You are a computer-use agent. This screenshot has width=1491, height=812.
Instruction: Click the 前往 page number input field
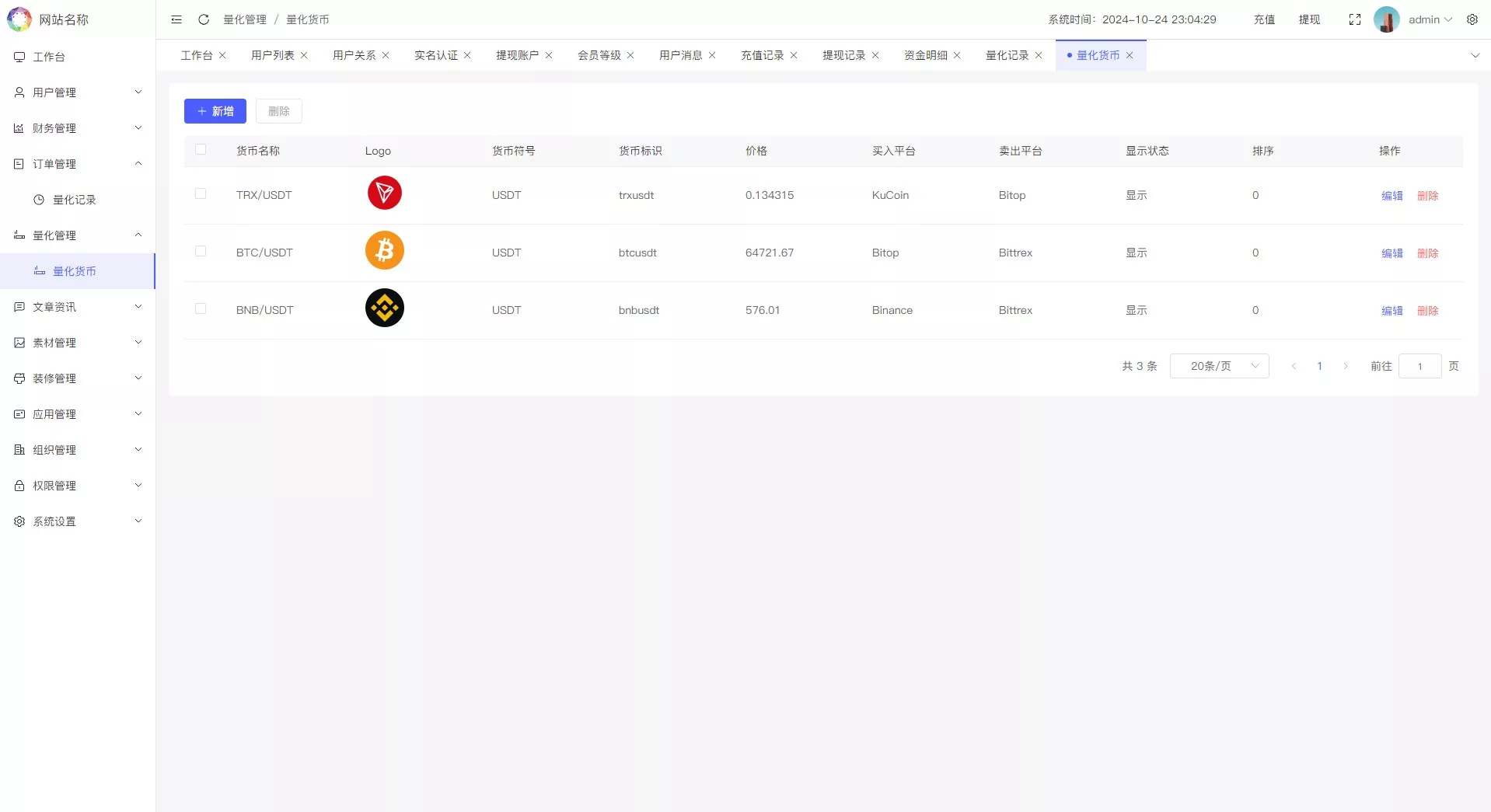coord(1420,366)
